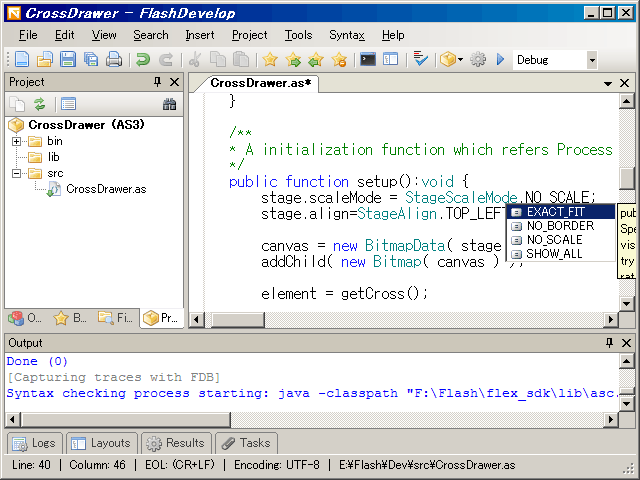Viewport: 640px width, 480px height.
Task: Switch to the Logs tab
Action: coord(35,443)
